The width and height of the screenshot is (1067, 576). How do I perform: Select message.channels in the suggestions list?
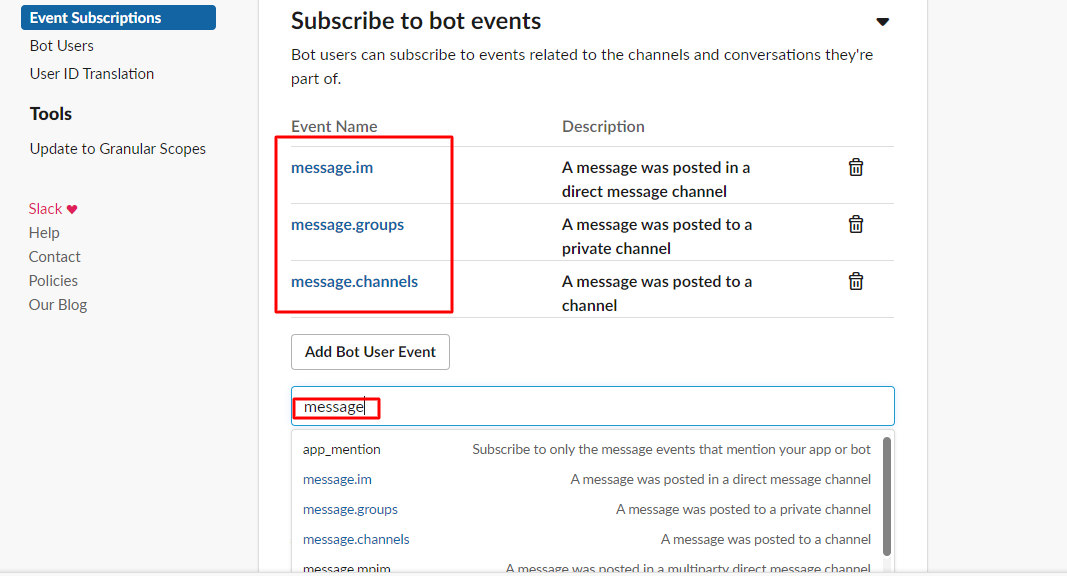356,540
